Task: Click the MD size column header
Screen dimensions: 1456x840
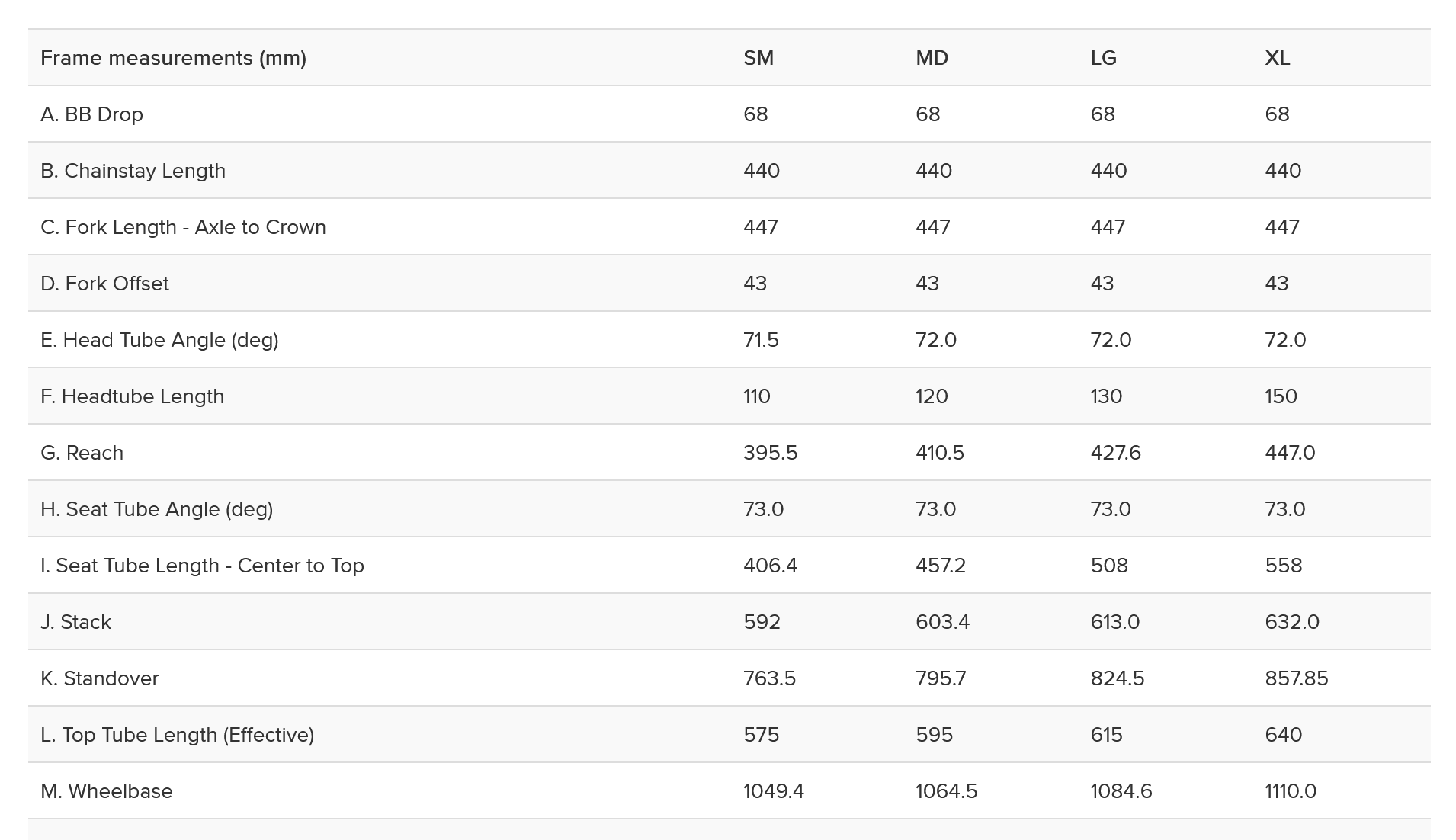Action: 932,58
